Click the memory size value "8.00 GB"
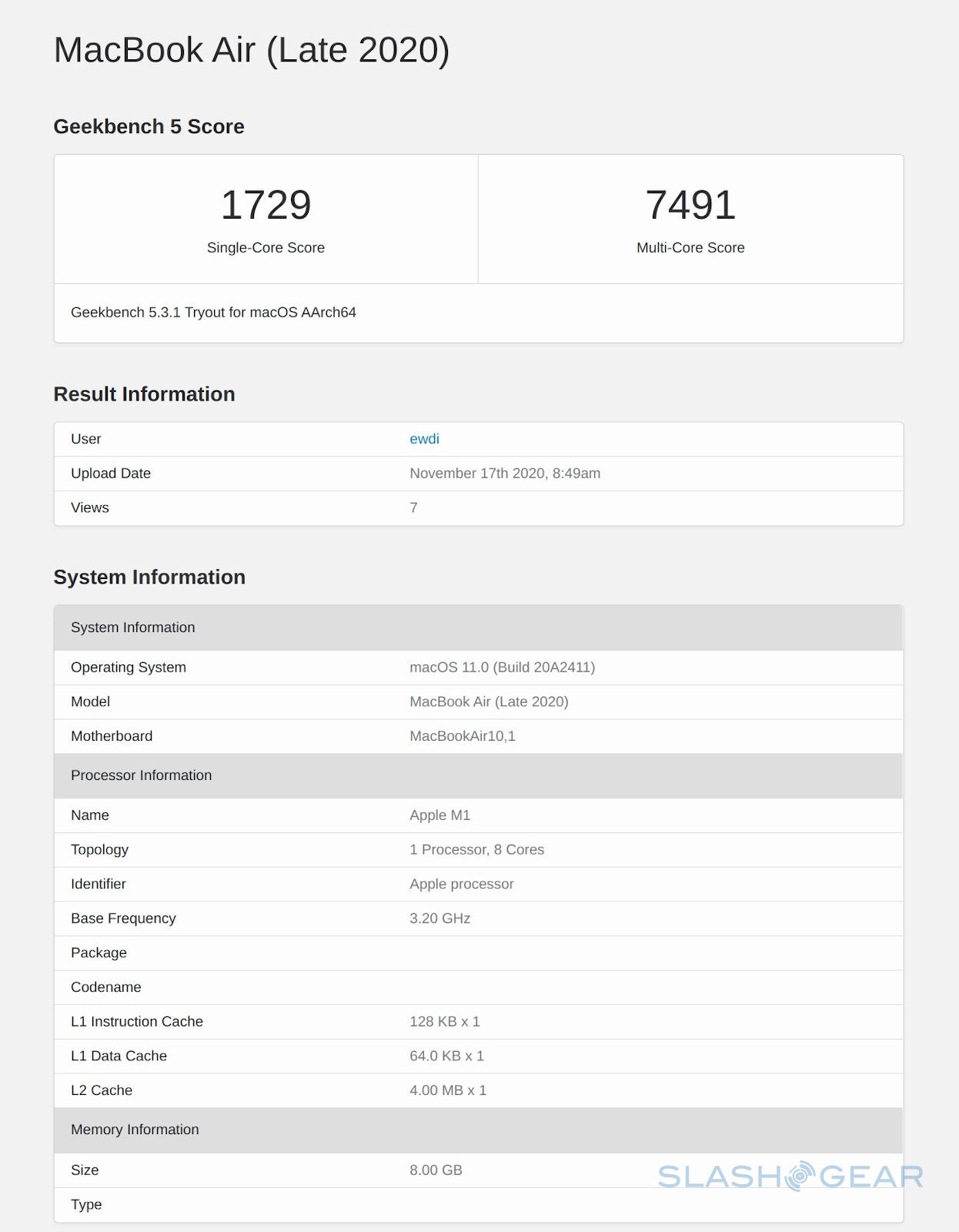The image size is (959, 1232). point(436,1170)
